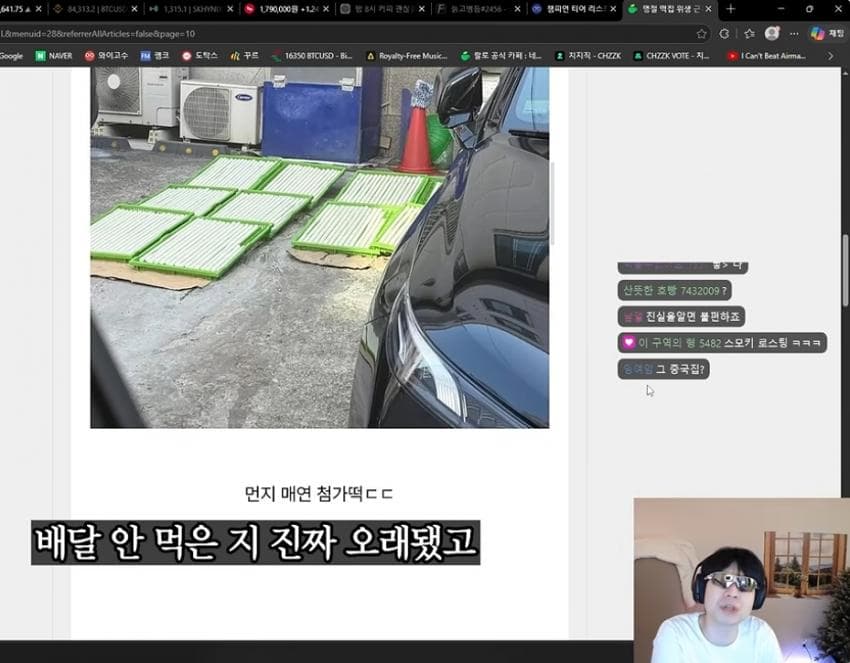Click the 치지직 - CHZZK bookmark favicon
850x663 pixels.
pyautogui.click(x=559, y=56)
